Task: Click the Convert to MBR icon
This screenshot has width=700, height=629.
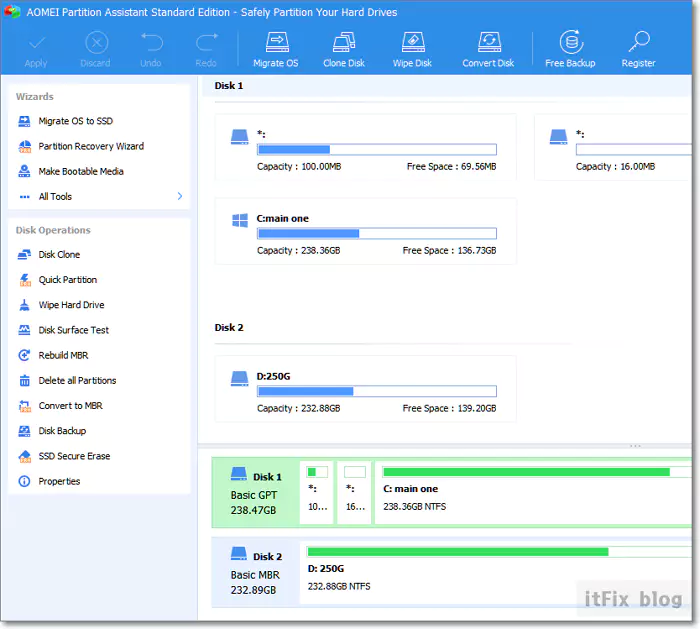Action: pos(25,406)
